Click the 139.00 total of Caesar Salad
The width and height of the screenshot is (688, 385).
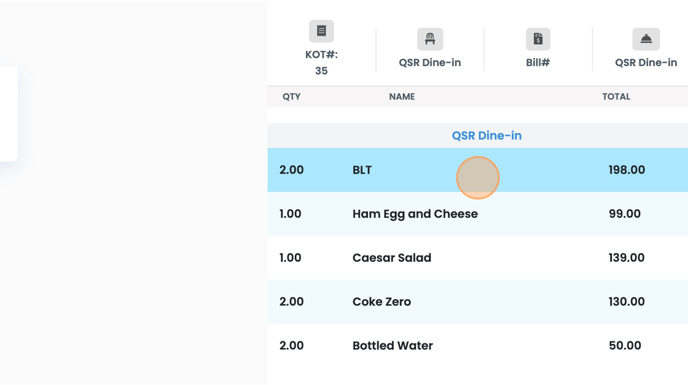pyautogui.click(x=626, y=258)
